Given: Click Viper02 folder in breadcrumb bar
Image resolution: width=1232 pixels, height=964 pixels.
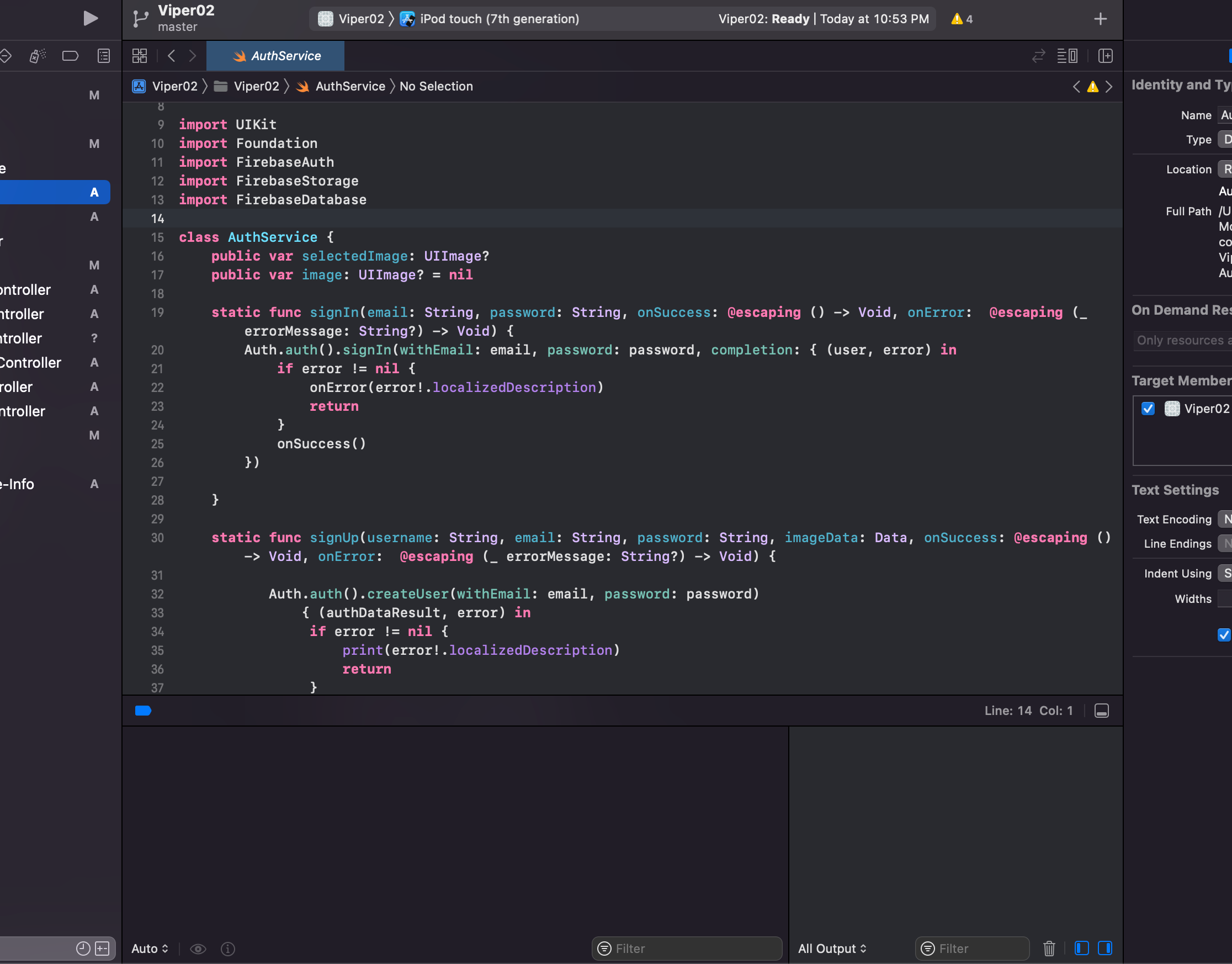Looking at the screenshot, I should (x=256, y=86).
